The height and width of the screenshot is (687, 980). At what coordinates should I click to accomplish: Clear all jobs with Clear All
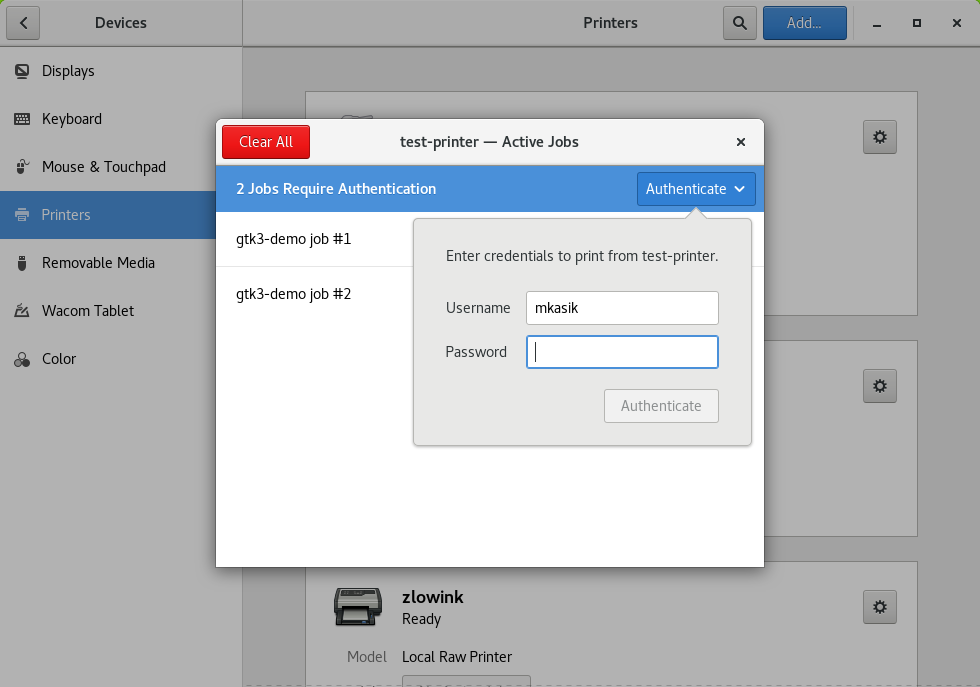coord(266,142)
